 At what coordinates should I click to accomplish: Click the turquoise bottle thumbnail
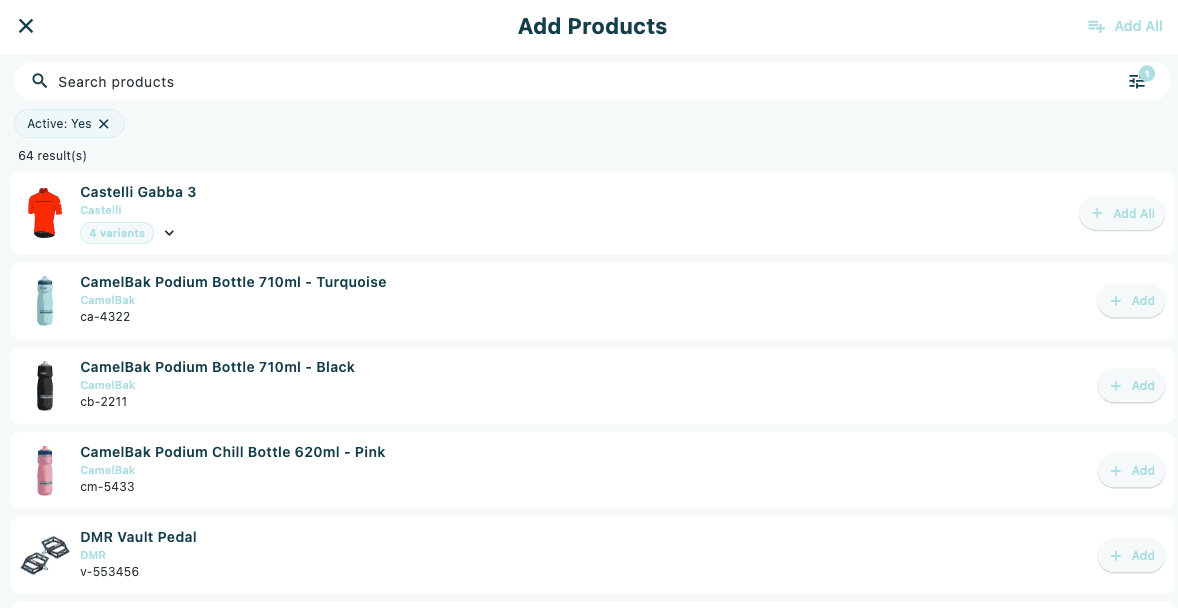pyautogui.click(x=45, y=301)
